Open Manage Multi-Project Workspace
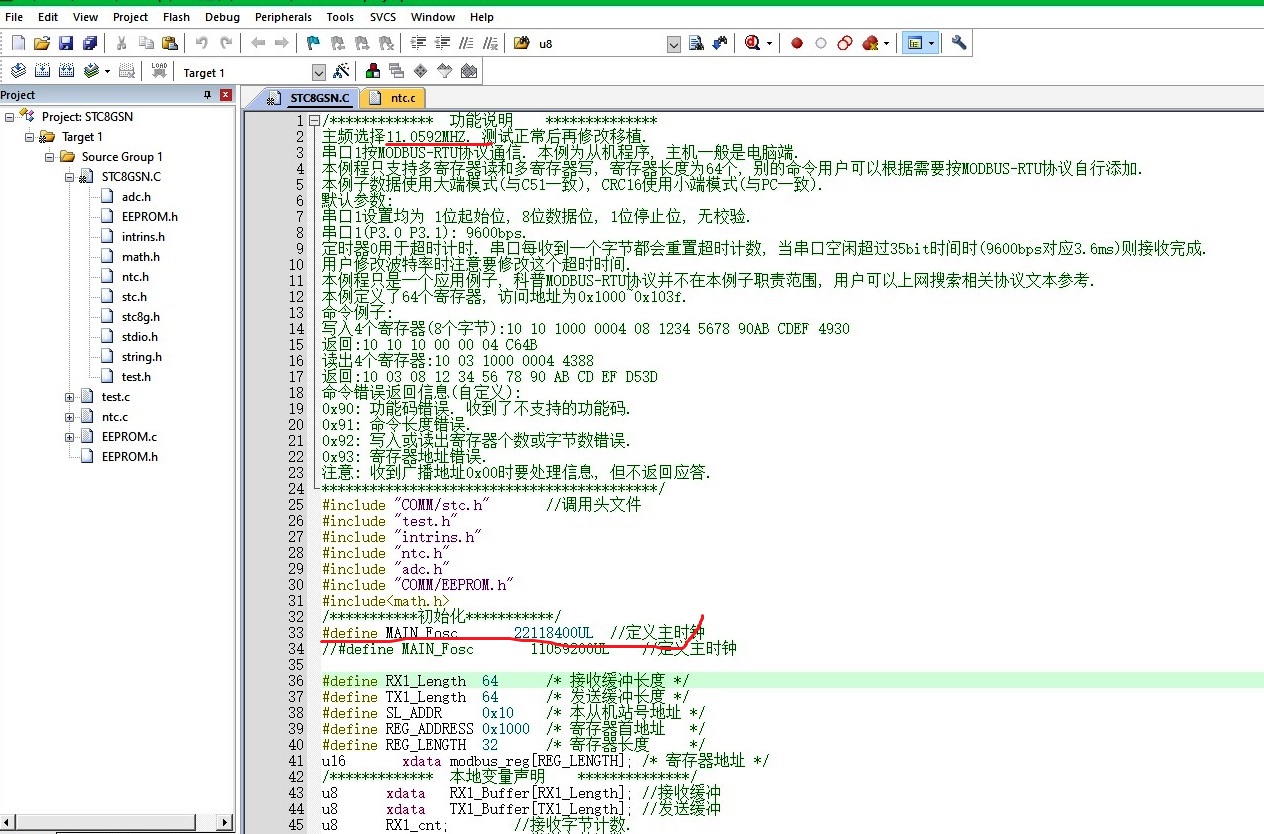Viewport: 1264px width, 834px height. point(396,71)
